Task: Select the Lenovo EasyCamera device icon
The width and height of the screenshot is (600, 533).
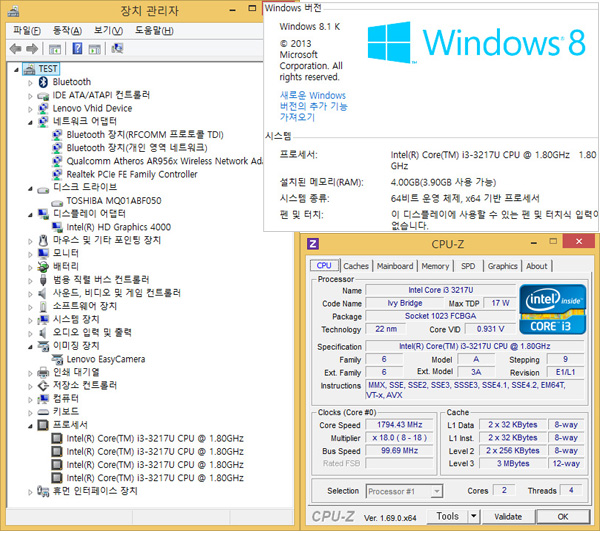Action: tap(57, 359)
